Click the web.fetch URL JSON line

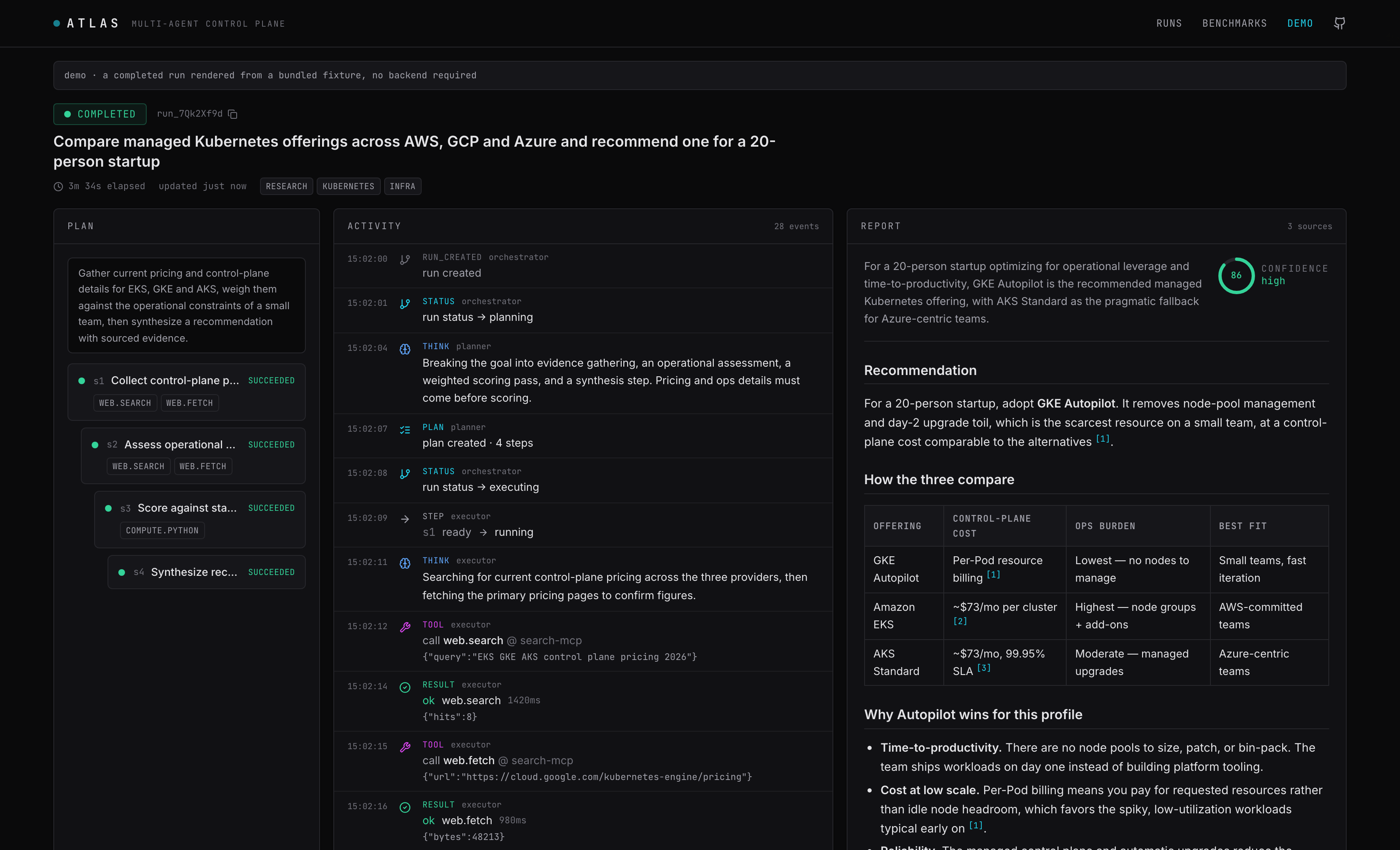tap(587, 777)
